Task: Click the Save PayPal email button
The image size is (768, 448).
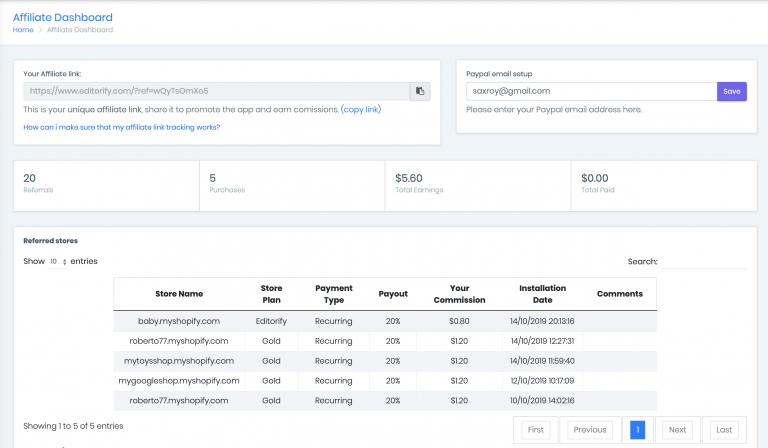Action: [732, 92]
